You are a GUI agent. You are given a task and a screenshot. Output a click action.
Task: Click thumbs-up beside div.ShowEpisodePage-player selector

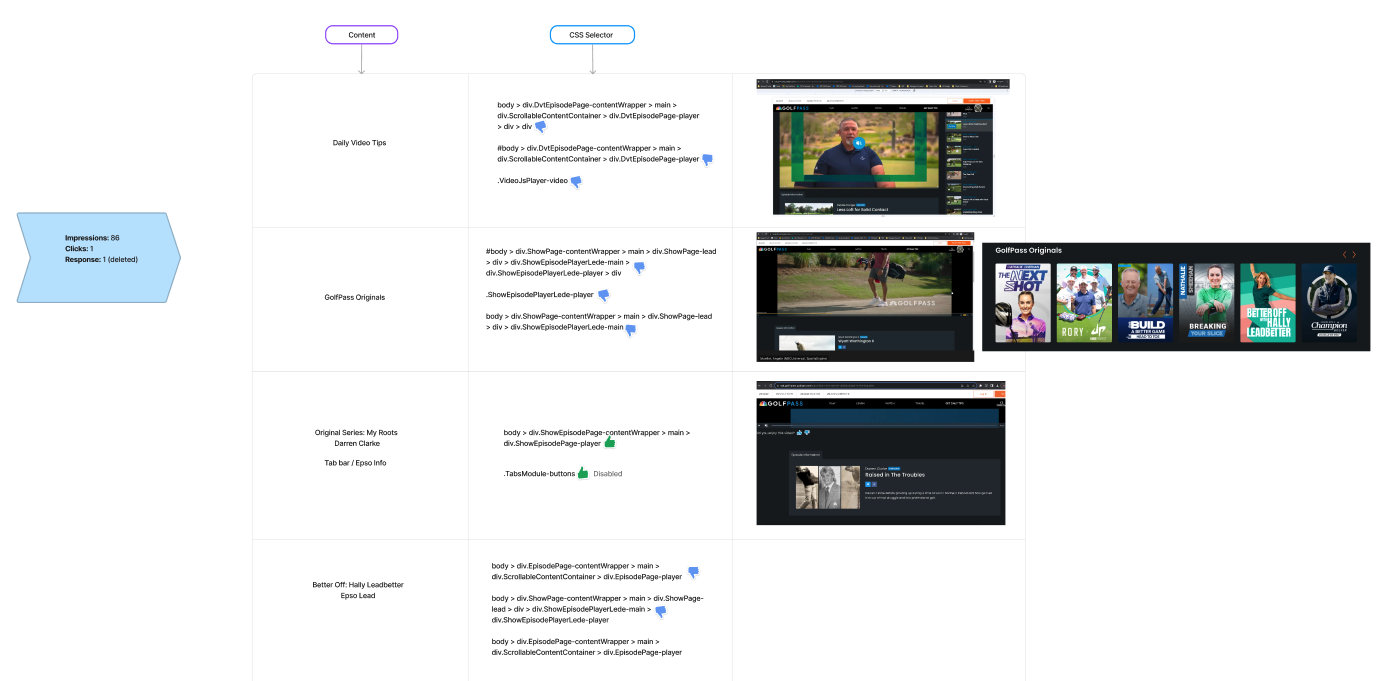tap(609, 442)
